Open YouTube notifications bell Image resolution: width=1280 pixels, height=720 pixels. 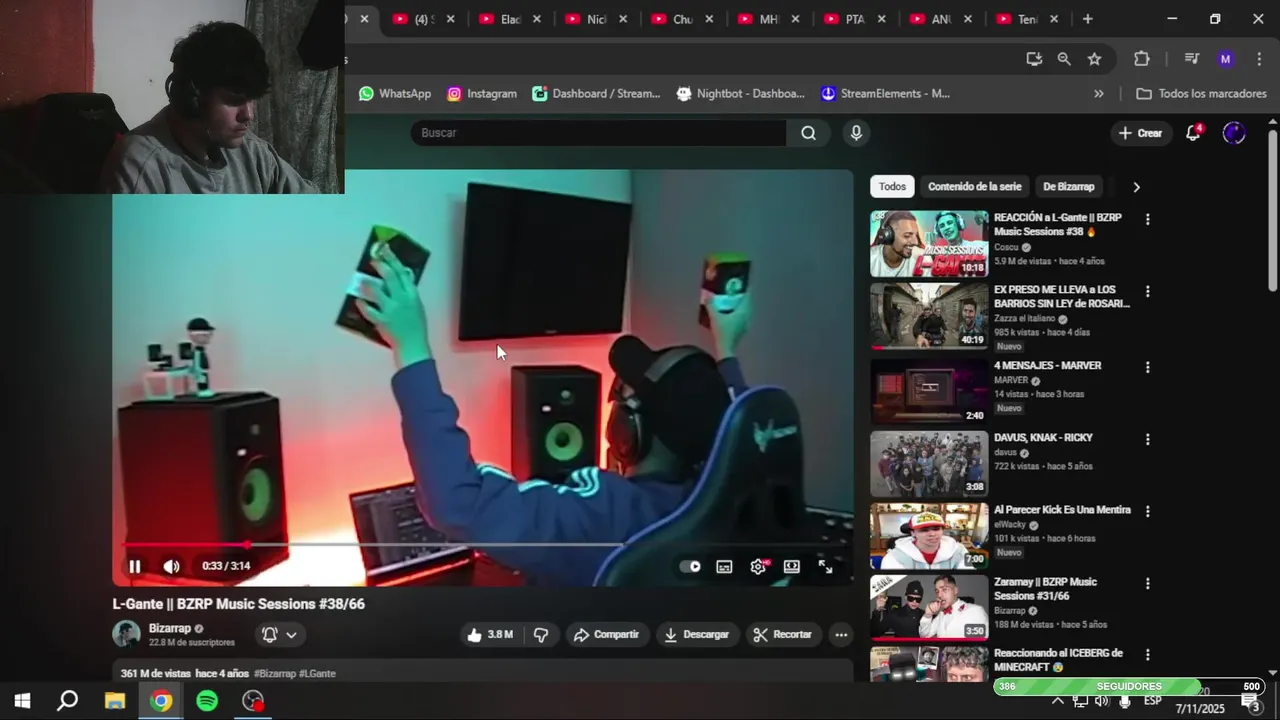click(x=1193, y=133)
